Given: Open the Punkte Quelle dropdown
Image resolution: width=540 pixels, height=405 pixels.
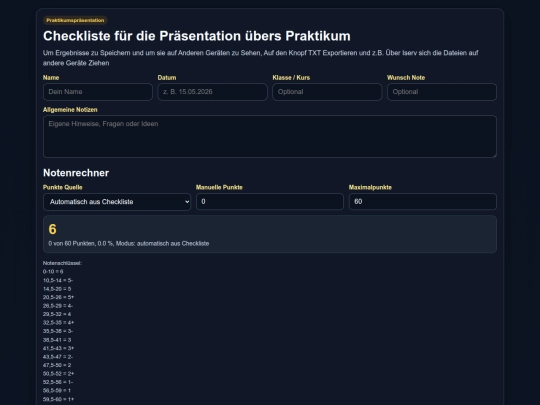Looking at the screenshot, I should click(x=117, y=202).
